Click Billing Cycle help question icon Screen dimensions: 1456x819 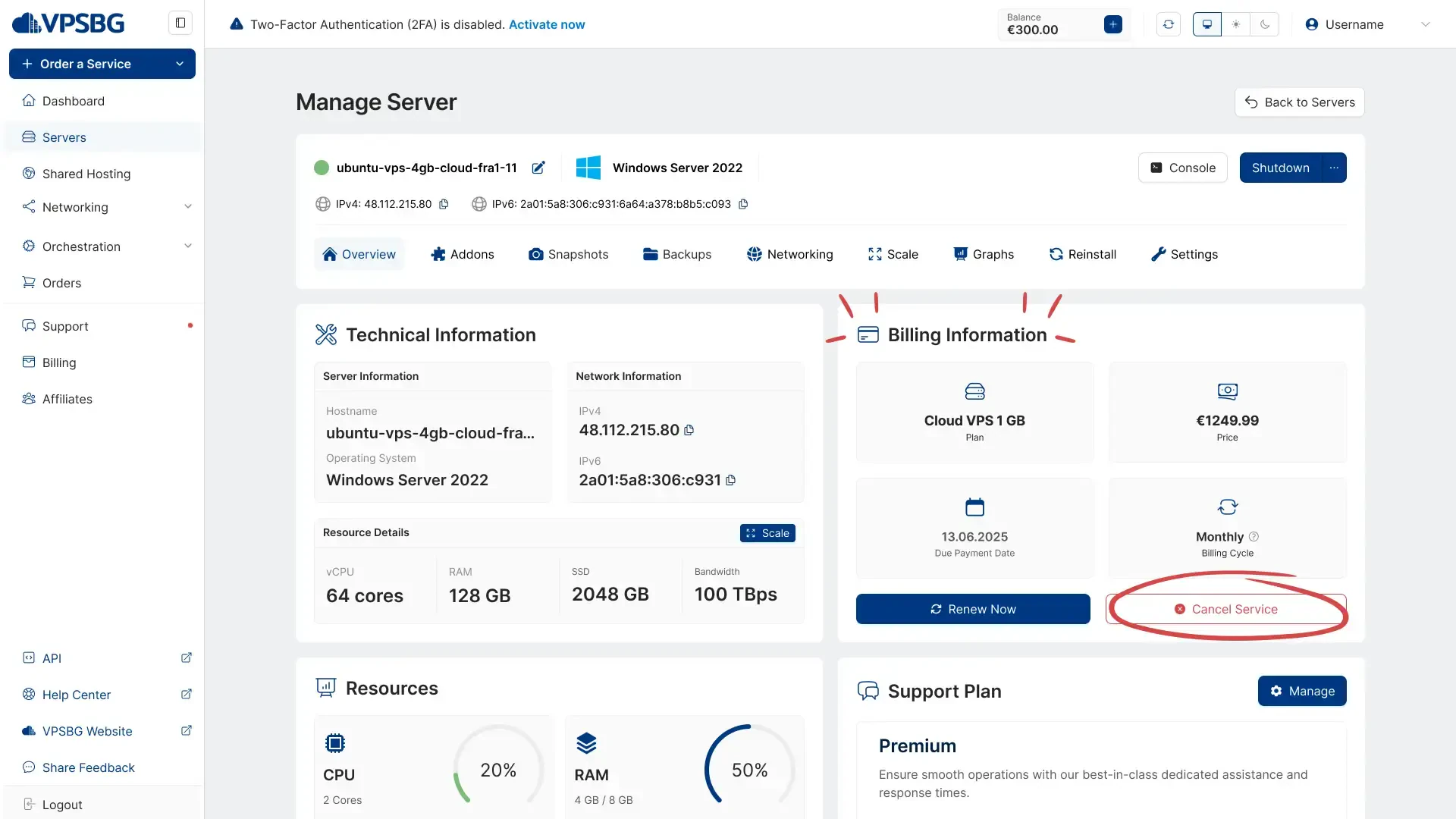(1254, 536)
